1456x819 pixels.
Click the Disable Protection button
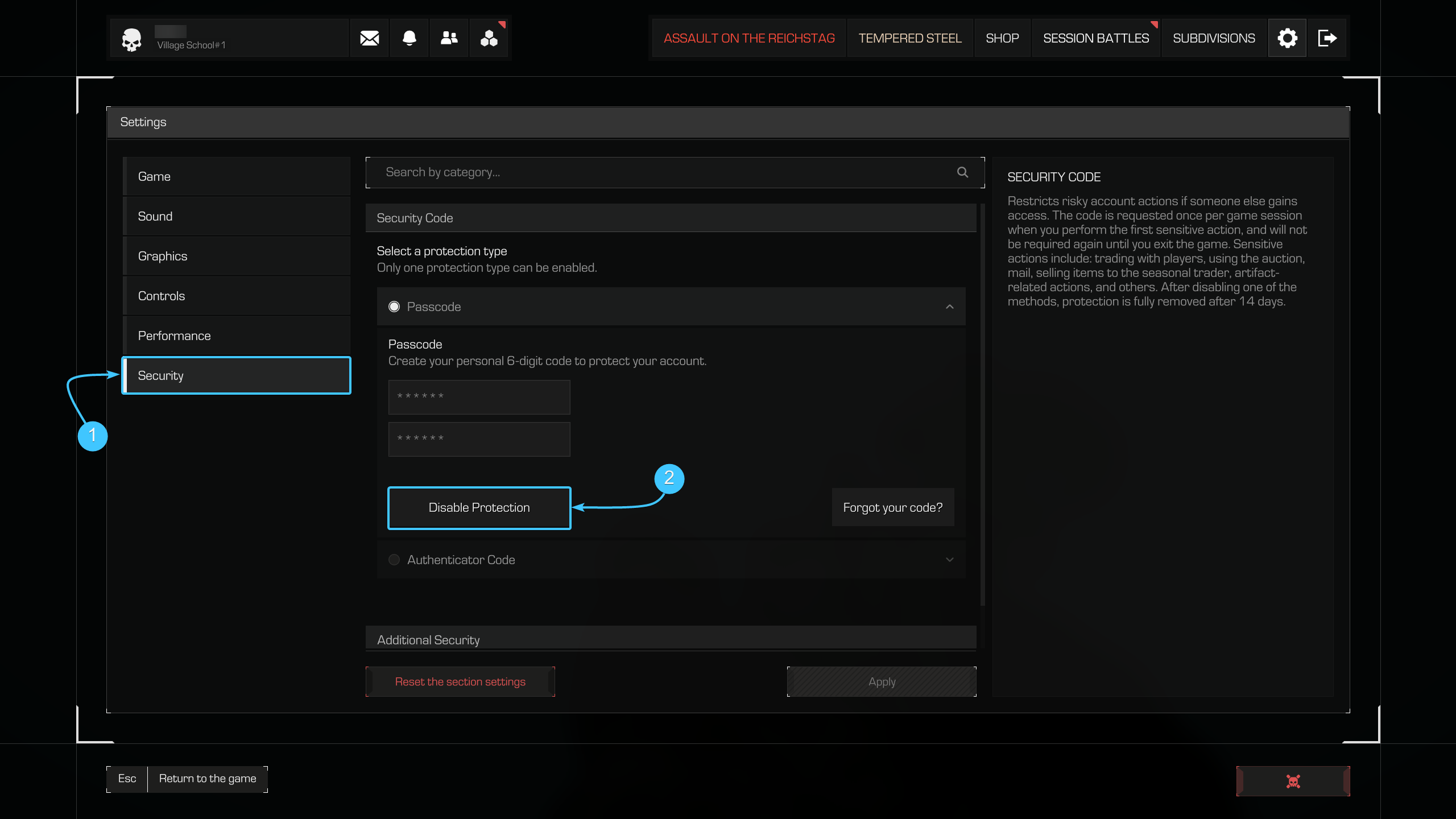click(479, 507)
